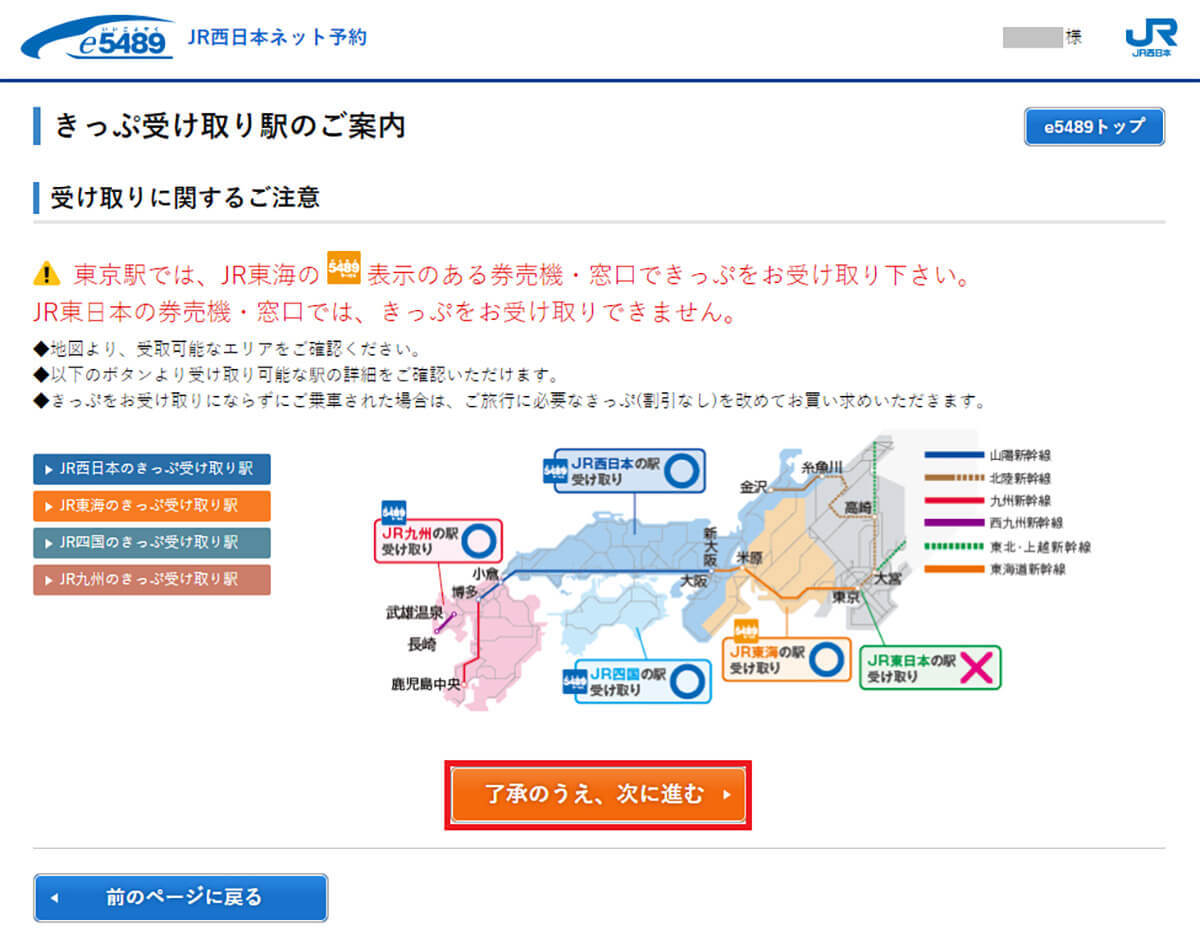The height and width of the screenshot is (930, 1200).
Task: Click the 東北・上越新幹線 legend entry
Action: click(1010, 547)
